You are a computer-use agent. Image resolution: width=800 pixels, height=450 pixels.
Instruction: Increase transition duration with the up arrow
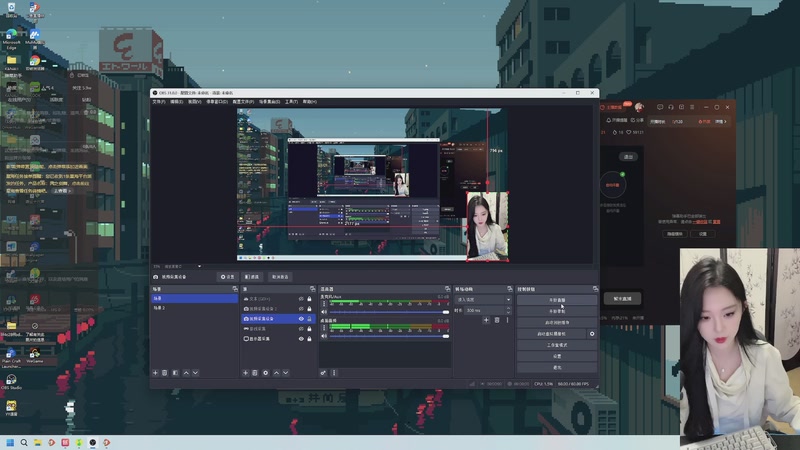click(x=508, y=308)
